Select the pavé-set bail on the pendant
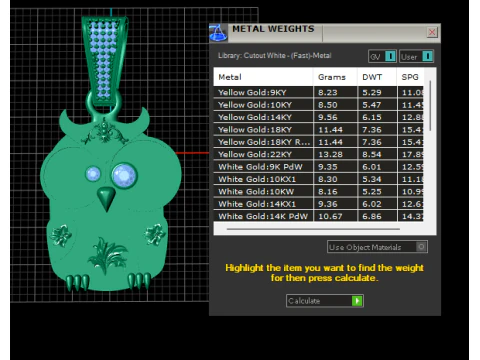 105,62
